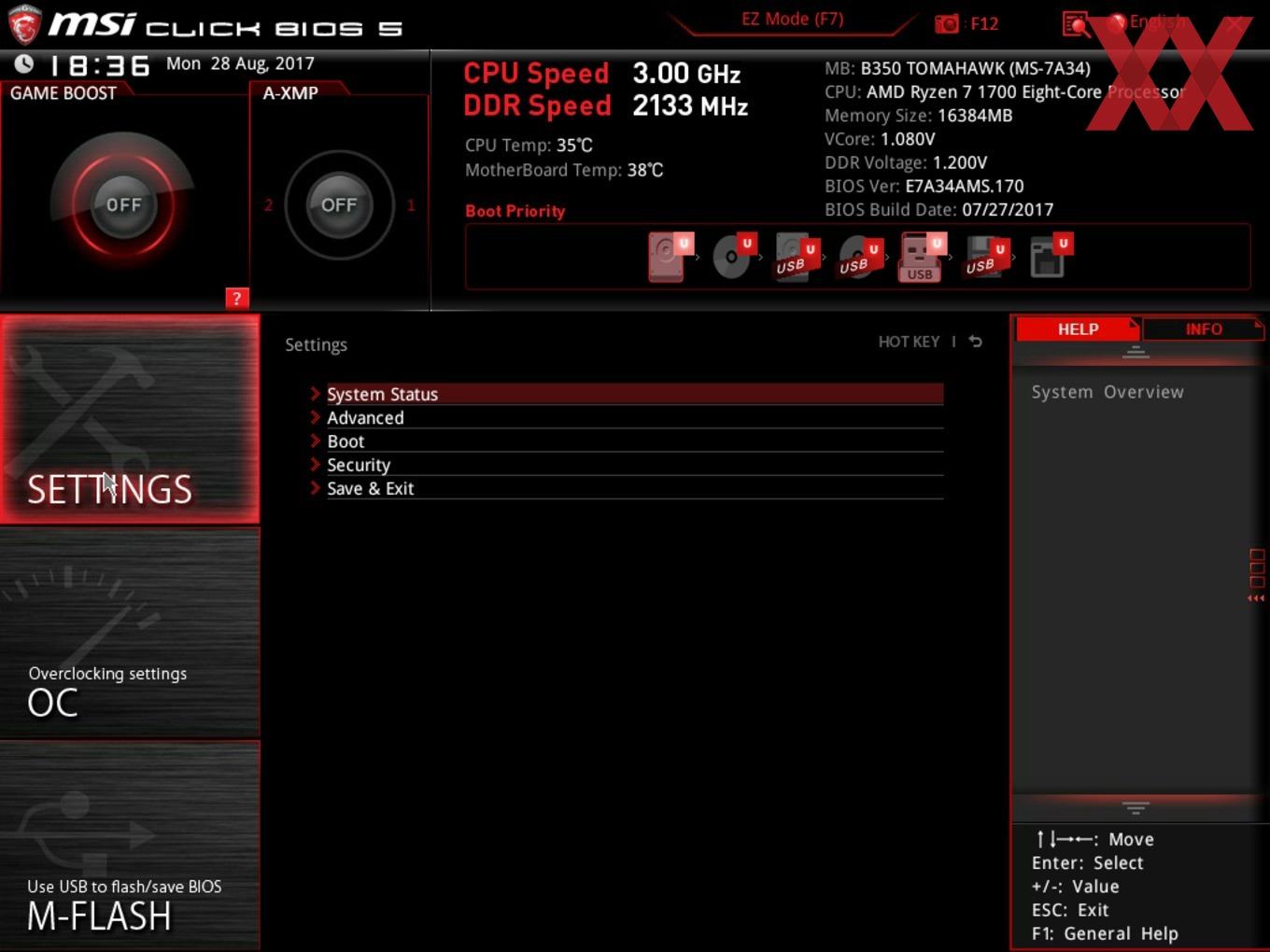Switch to EZ Mode (F7)
This screenshot has height=952, width=1270.
pos(792,19)
